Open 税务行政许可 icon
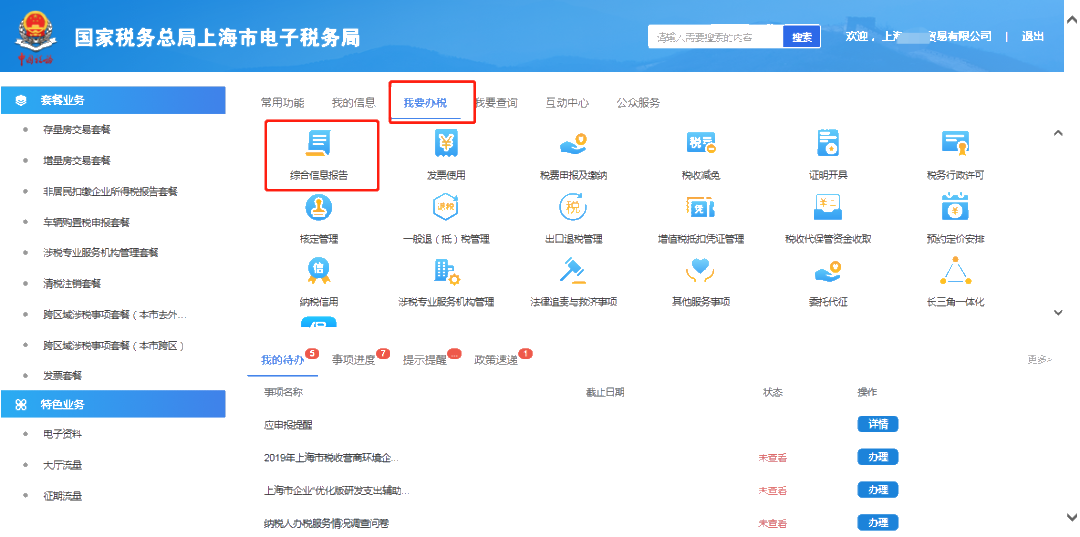This screenshot has height=537, width=1080. (955, 143)
